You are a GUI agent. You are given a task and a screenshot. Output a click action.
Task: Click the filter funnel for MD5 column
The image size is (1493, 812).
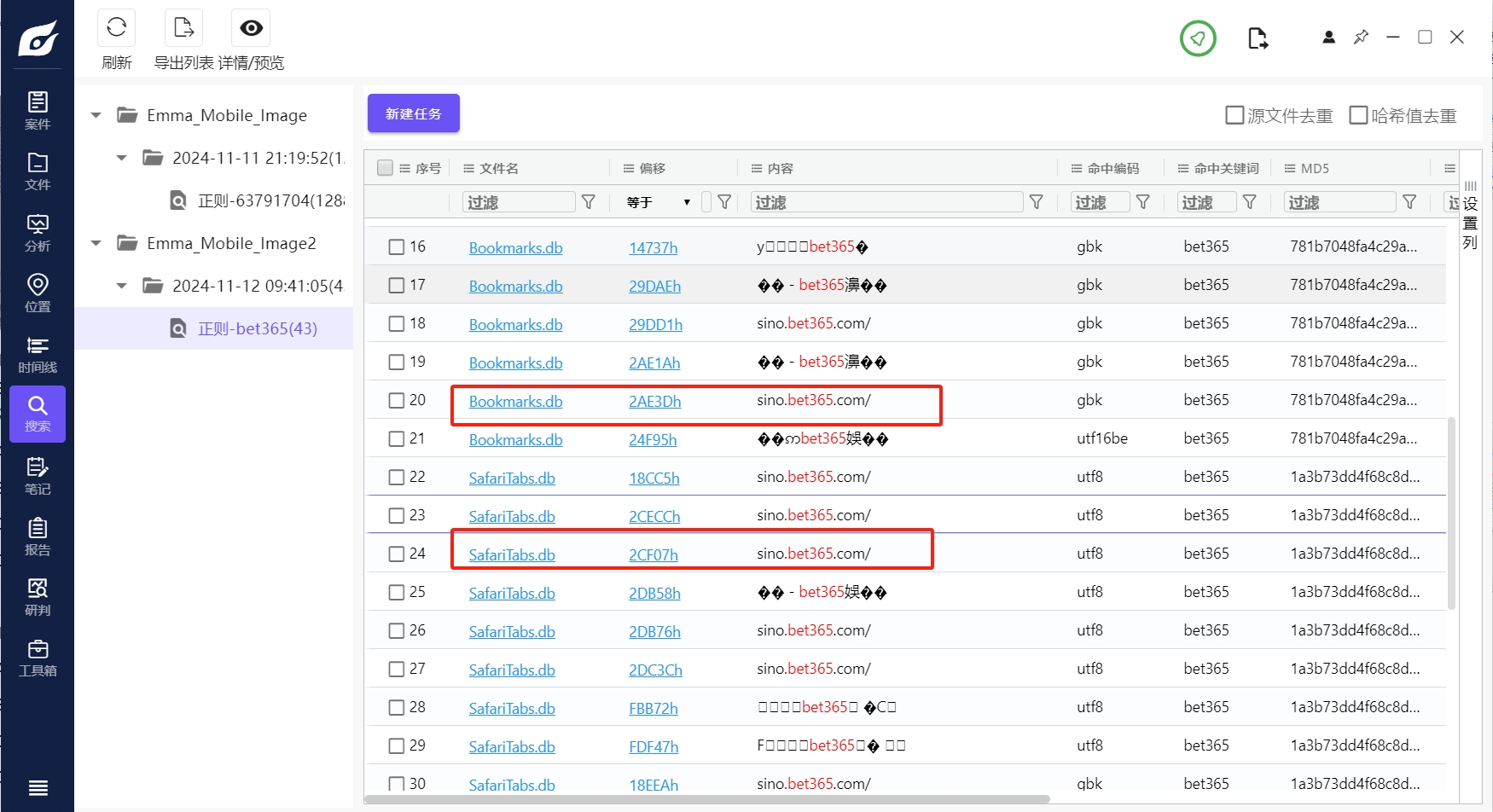coord(1409,202)
